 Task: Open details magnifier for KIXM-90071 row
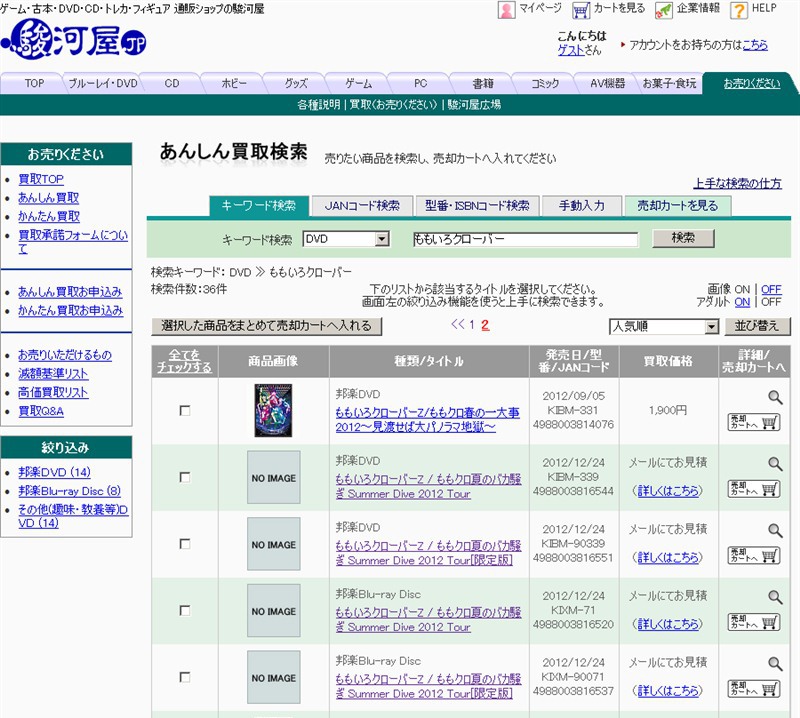pyautogui.click(x=775, y=663)
